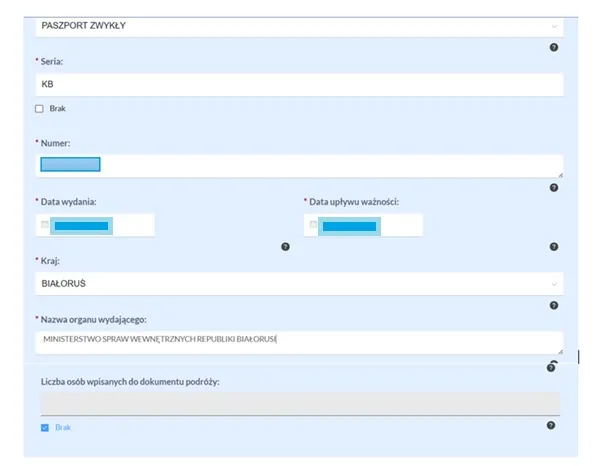The image size is (604, 466).
Task: Click help icon below Data upływu ważności
Action: pos(553,246)
